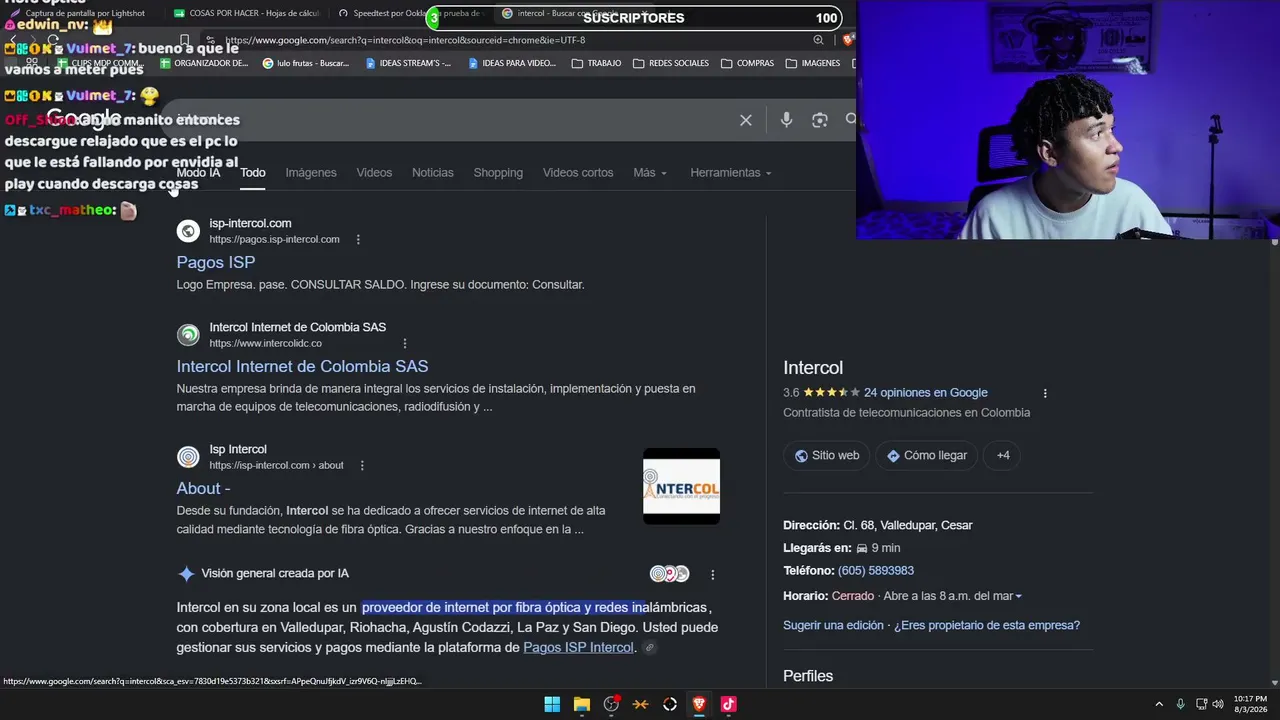Open the Pagos ISP search result
1280x720 pixels.
click(216, 262)
